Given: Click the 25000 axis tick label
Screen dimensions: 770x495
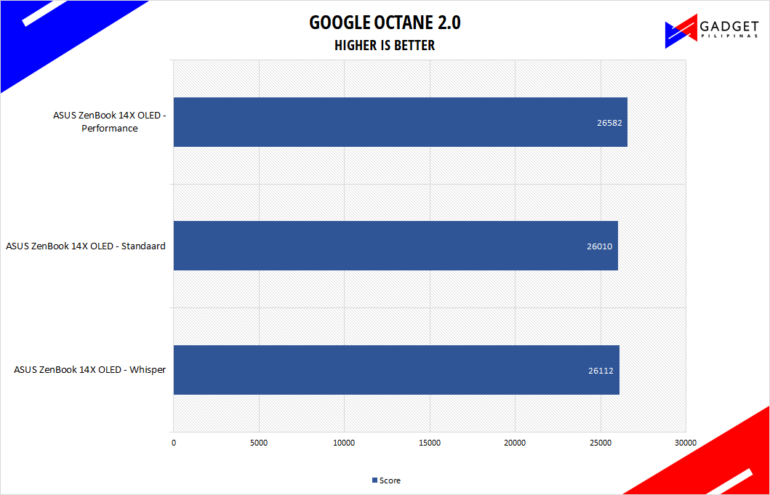Looking at the screenshot, I should coord(600,441).
